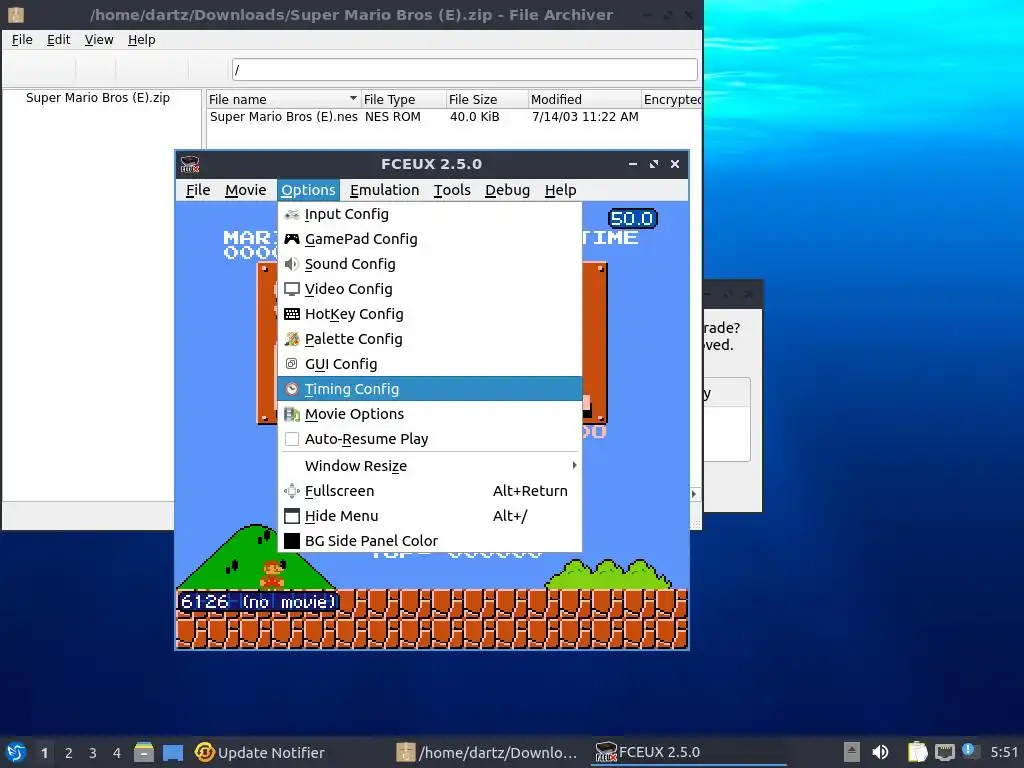This screenshot has height=768, width=1024.
Task: Click the Modified column header
Action: click(x=584, y=99)
